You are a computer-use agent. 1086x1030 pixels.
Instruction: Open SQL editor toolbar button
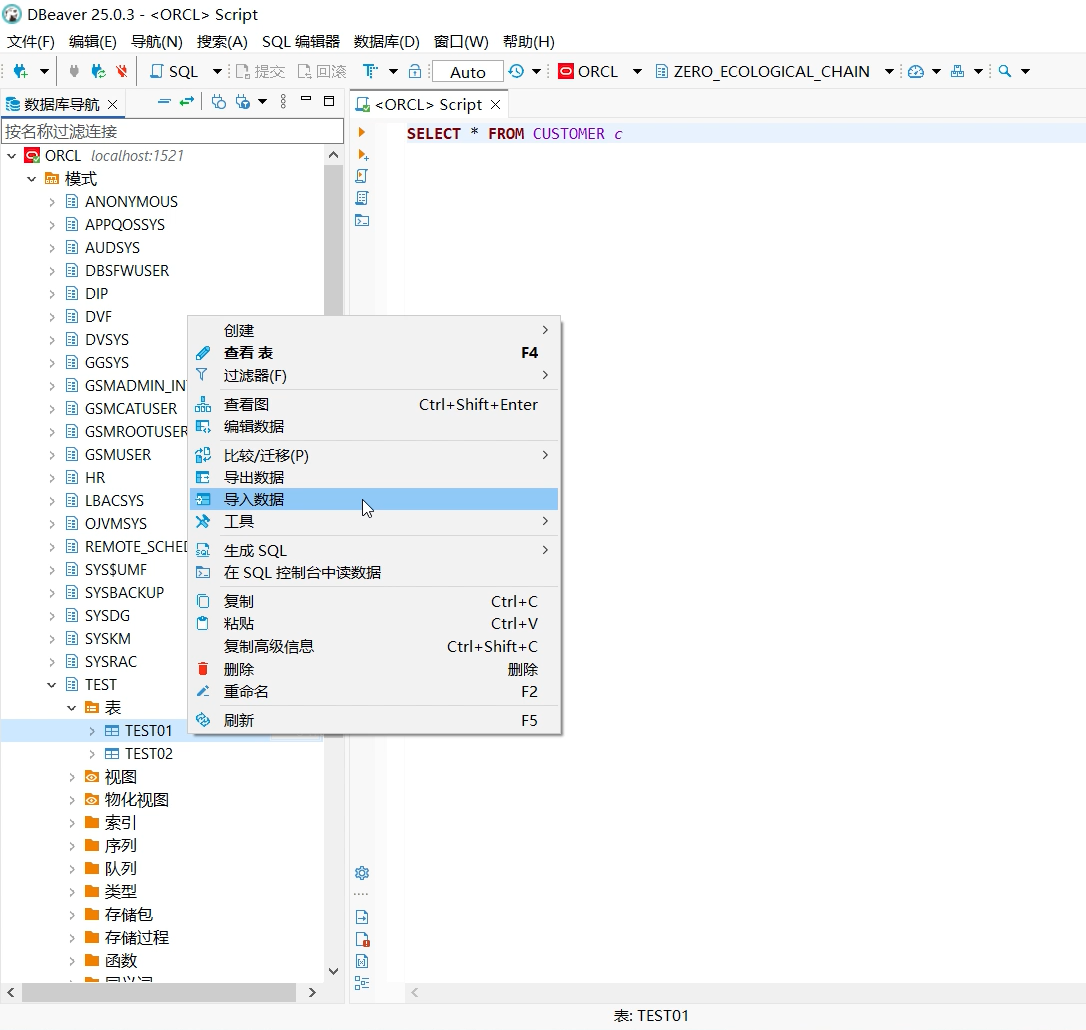click(x=175, y=71)
